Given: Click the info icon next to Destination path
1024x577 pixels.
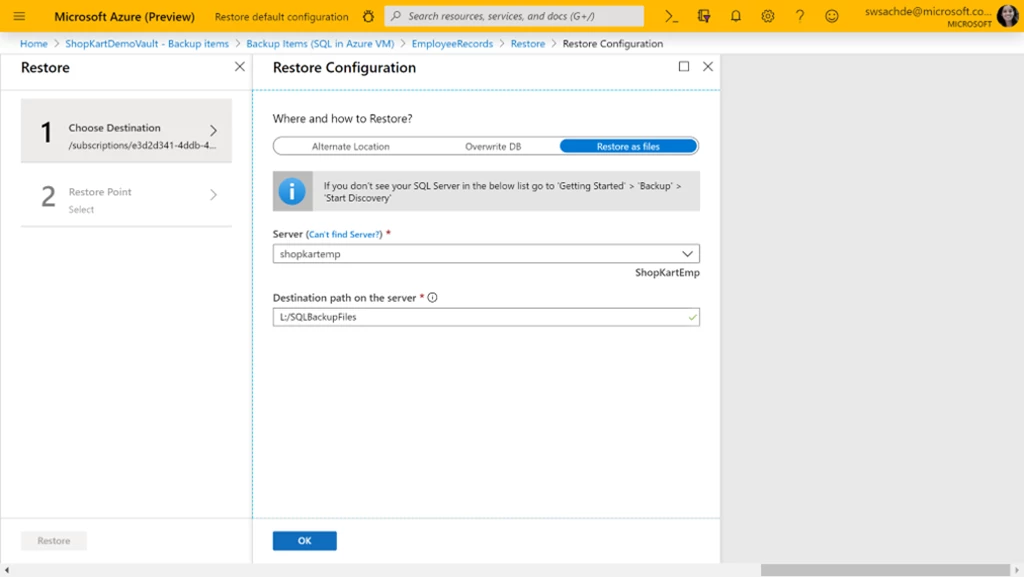Looking at the screenshot, I should [432, 298].
